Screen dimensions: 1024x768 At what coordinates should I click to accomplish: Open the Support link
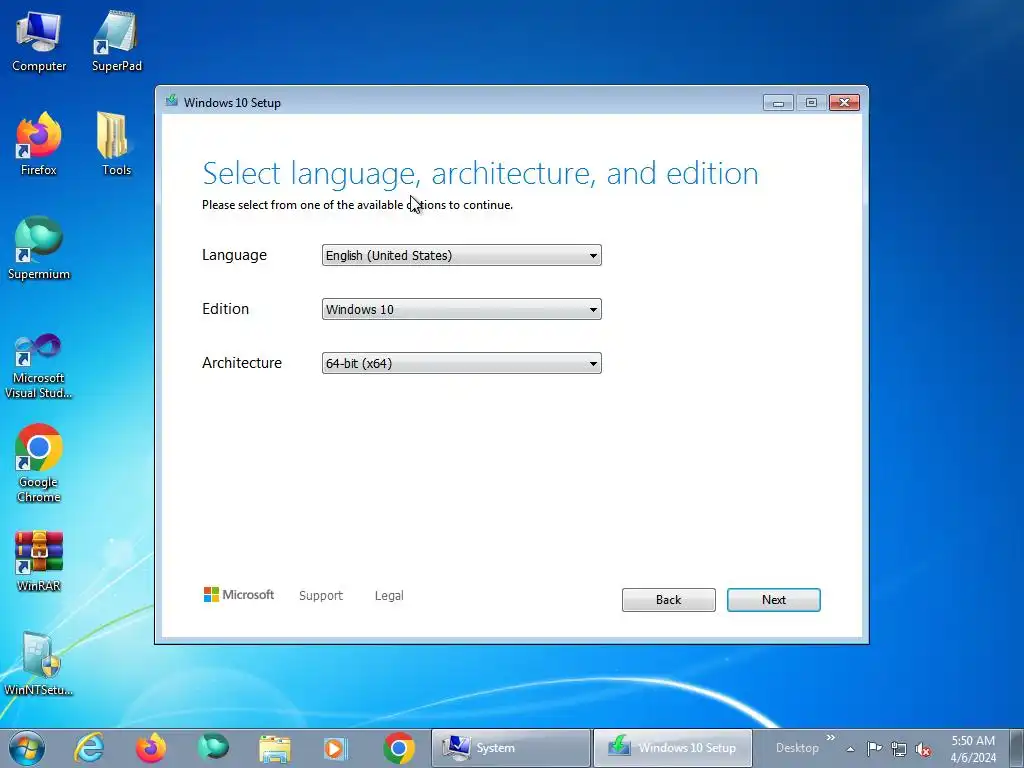[x=321, y=596]
